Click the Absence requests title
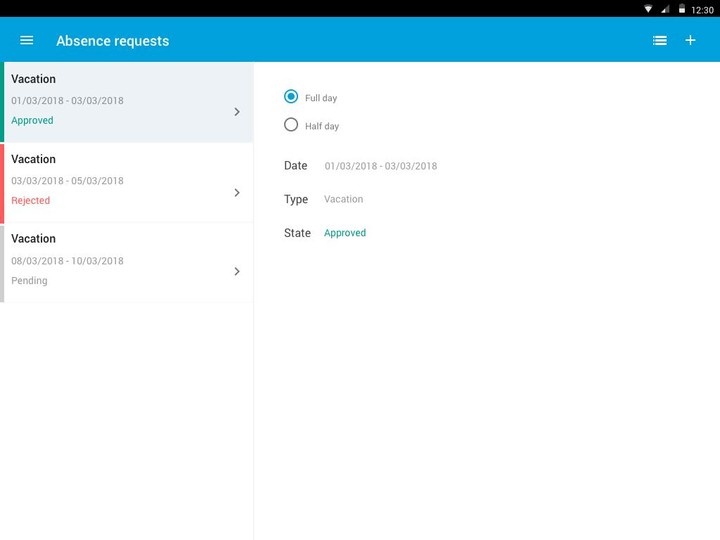 click(x=112, y=41)
